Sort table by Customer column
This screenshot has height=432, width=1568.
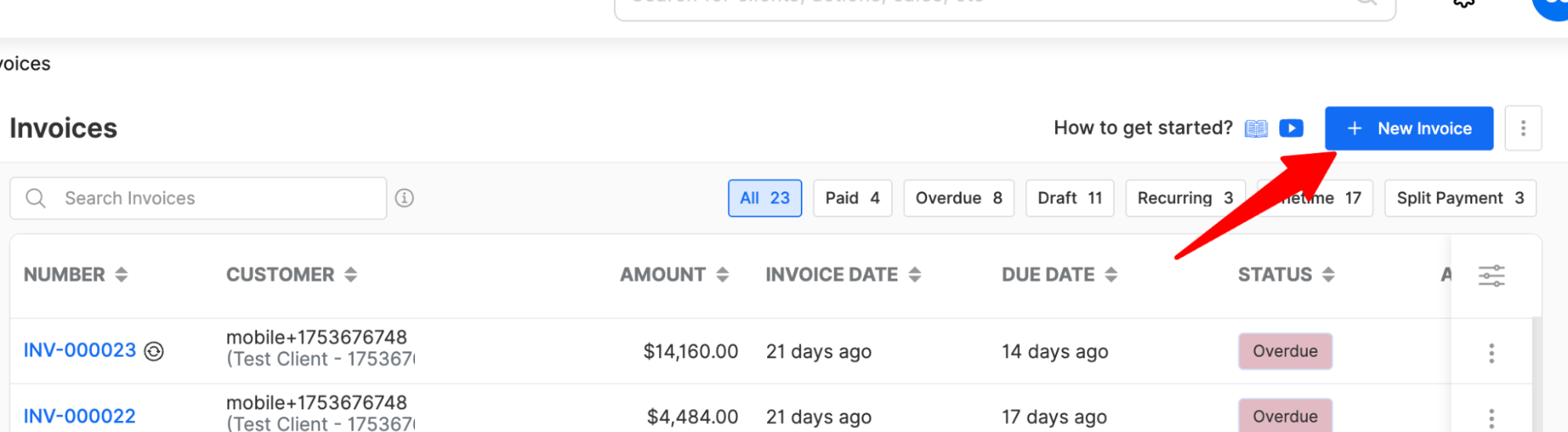coord(351,274)
